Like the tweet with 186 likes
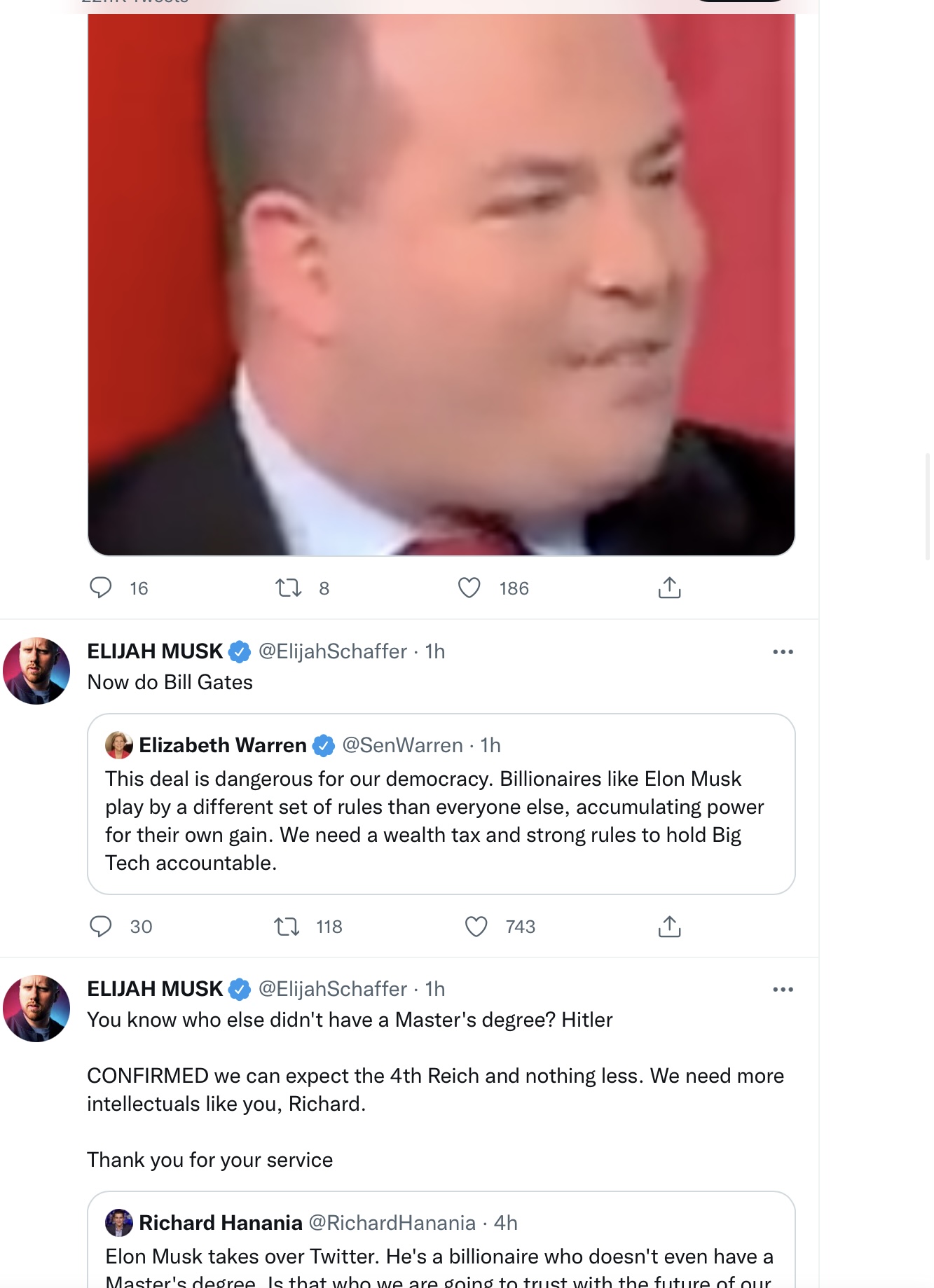The height and width of the screenshot is (1288, 934). (469, 587)
